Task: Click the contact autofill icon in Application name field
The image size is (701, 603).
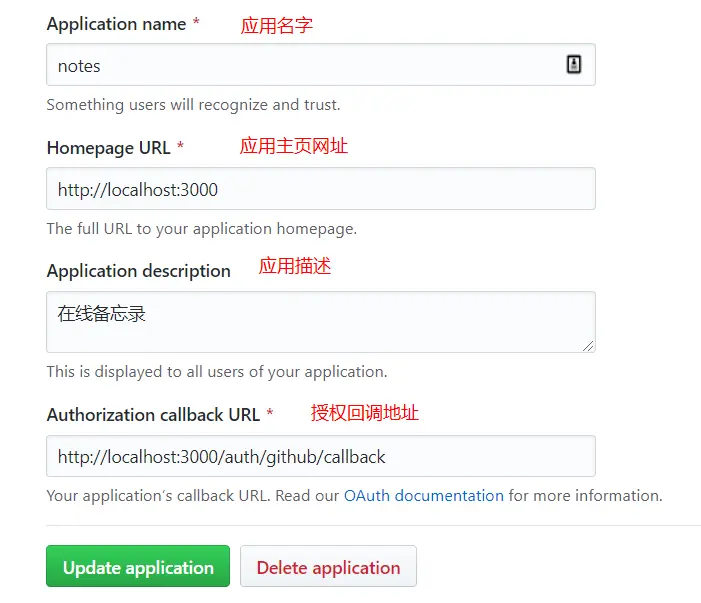Action: [574, 64]
